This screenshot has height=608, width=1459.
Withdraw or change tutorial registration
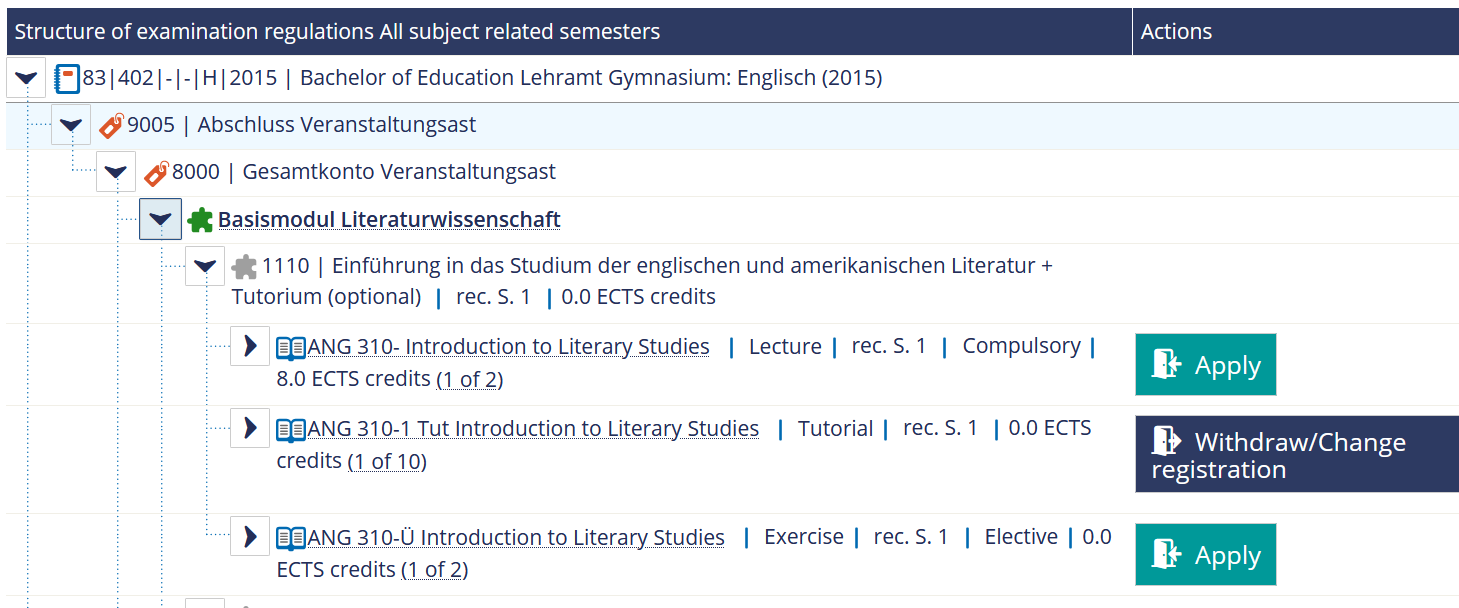(1297, 454)
